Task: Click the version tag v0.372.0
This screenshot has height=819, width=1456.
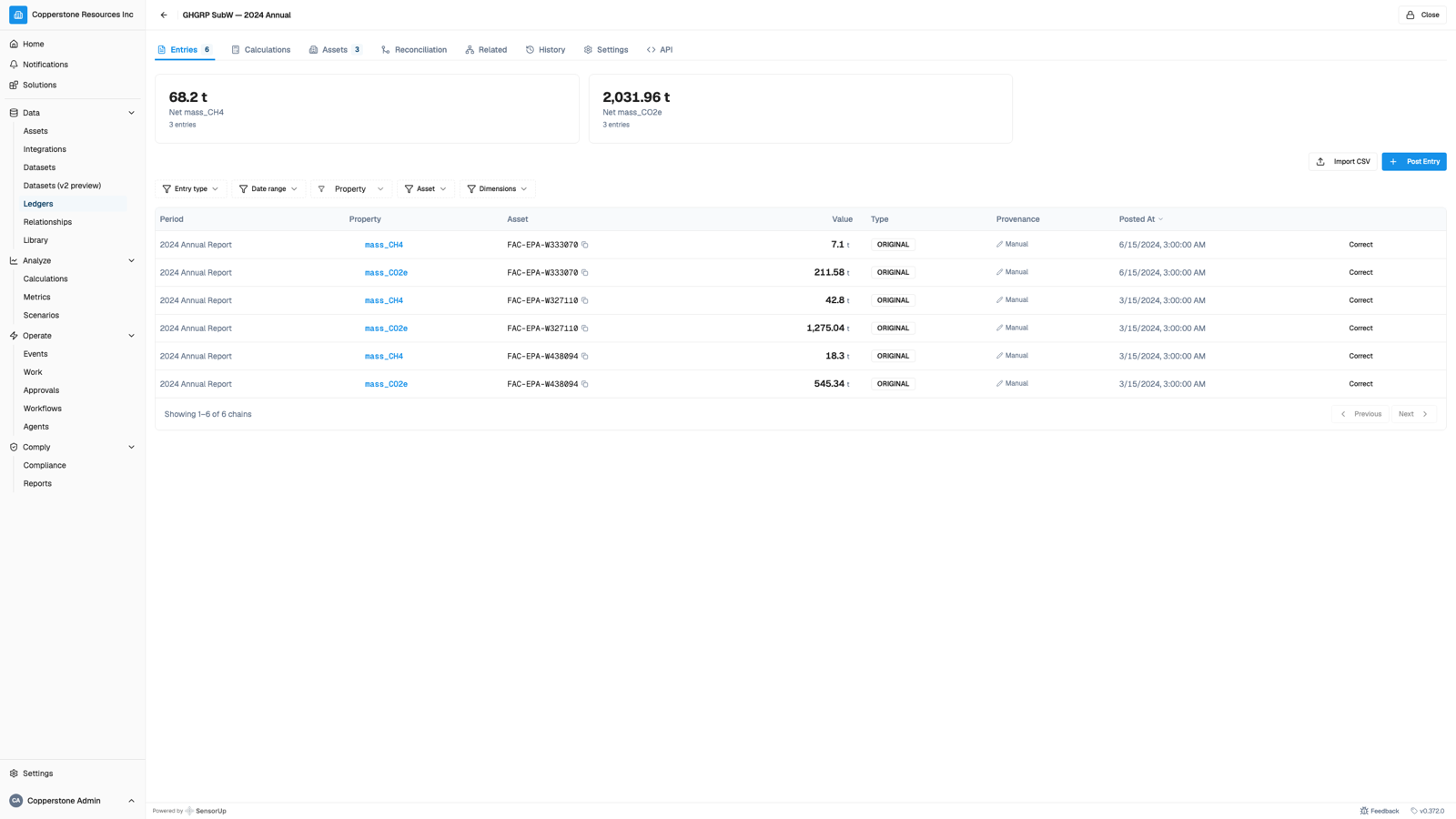Action: point(1427,811)
